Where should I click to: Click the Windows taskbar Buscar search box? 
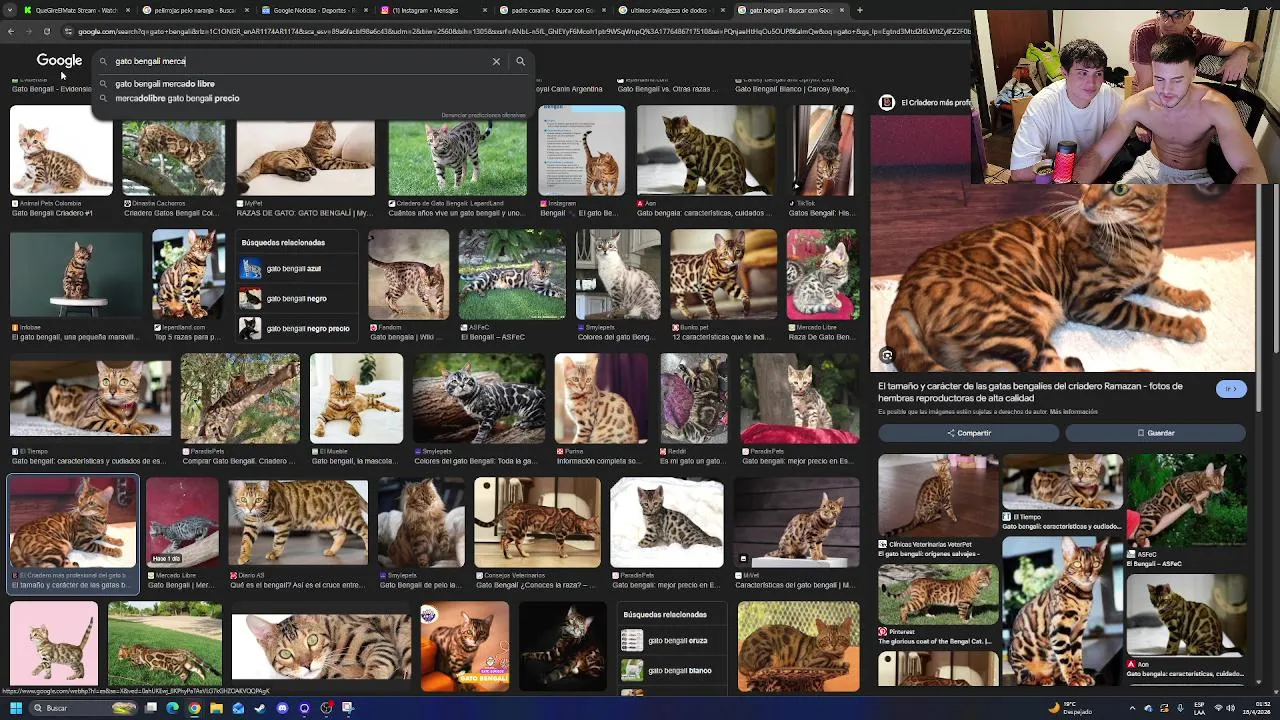click(x=82, y=708)
